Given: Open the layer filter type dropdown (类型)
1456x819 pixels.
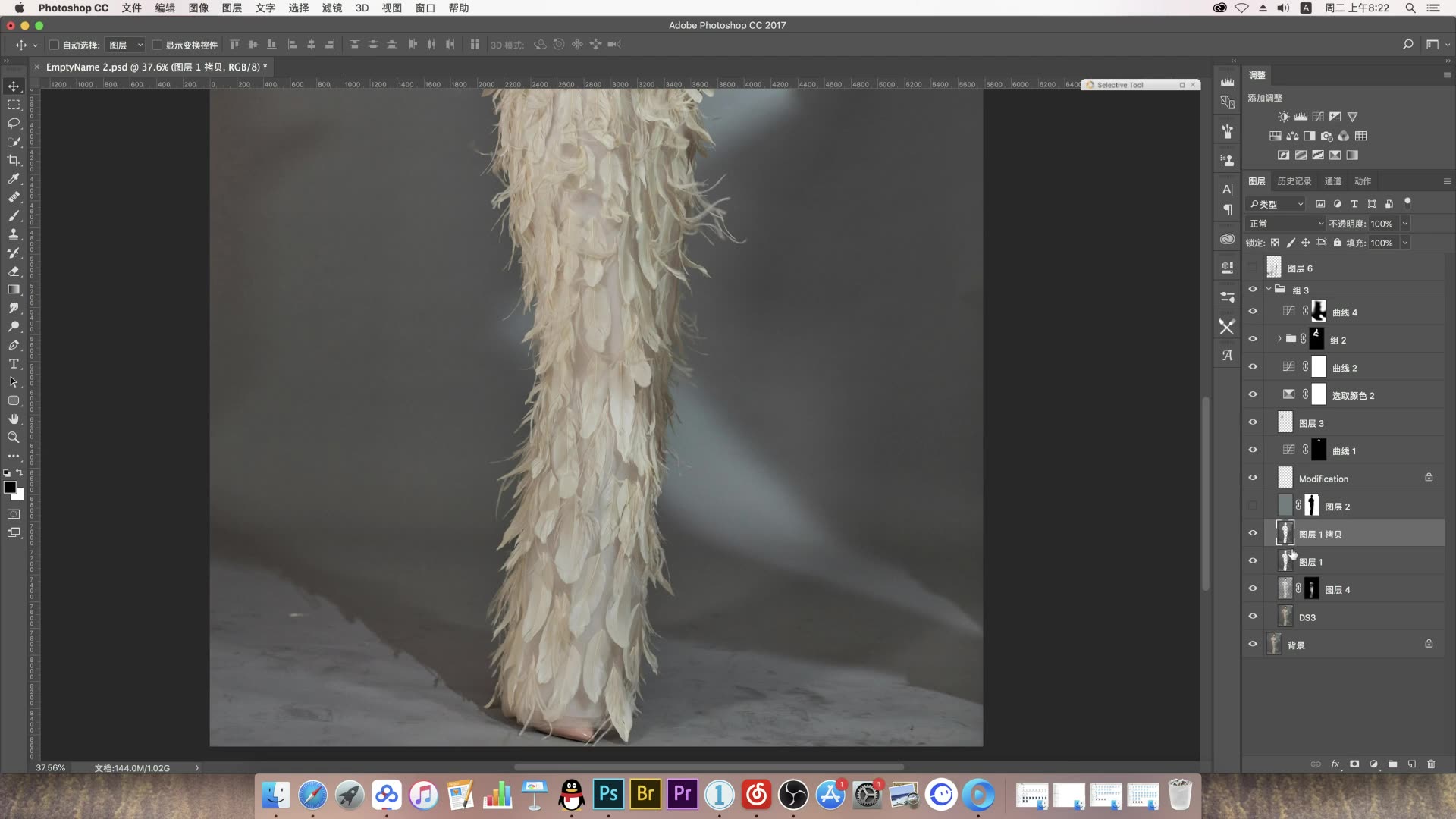Looking at the screenshot, I should coord(1276,204).
